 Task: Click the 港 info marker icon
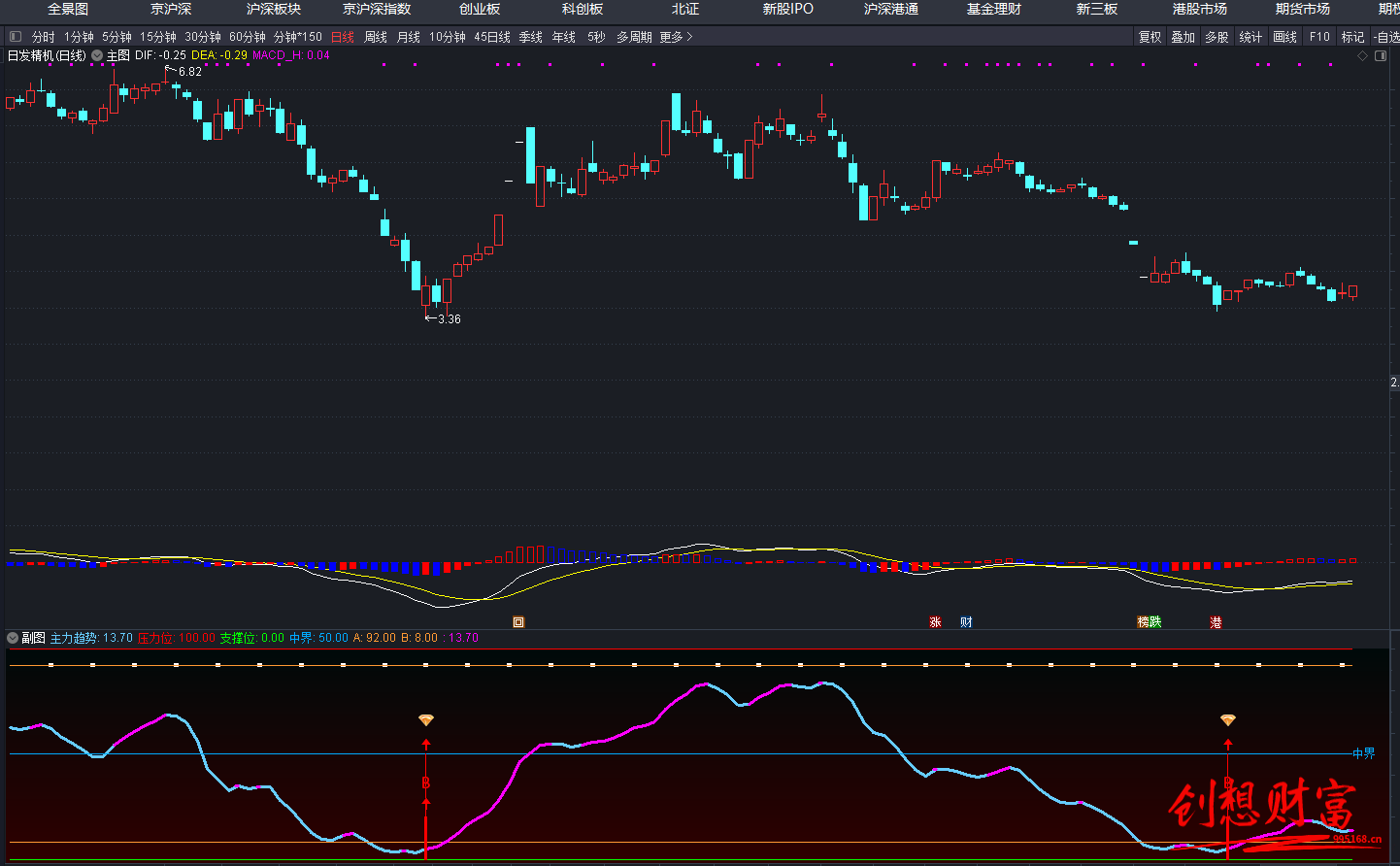(1216, 622)
